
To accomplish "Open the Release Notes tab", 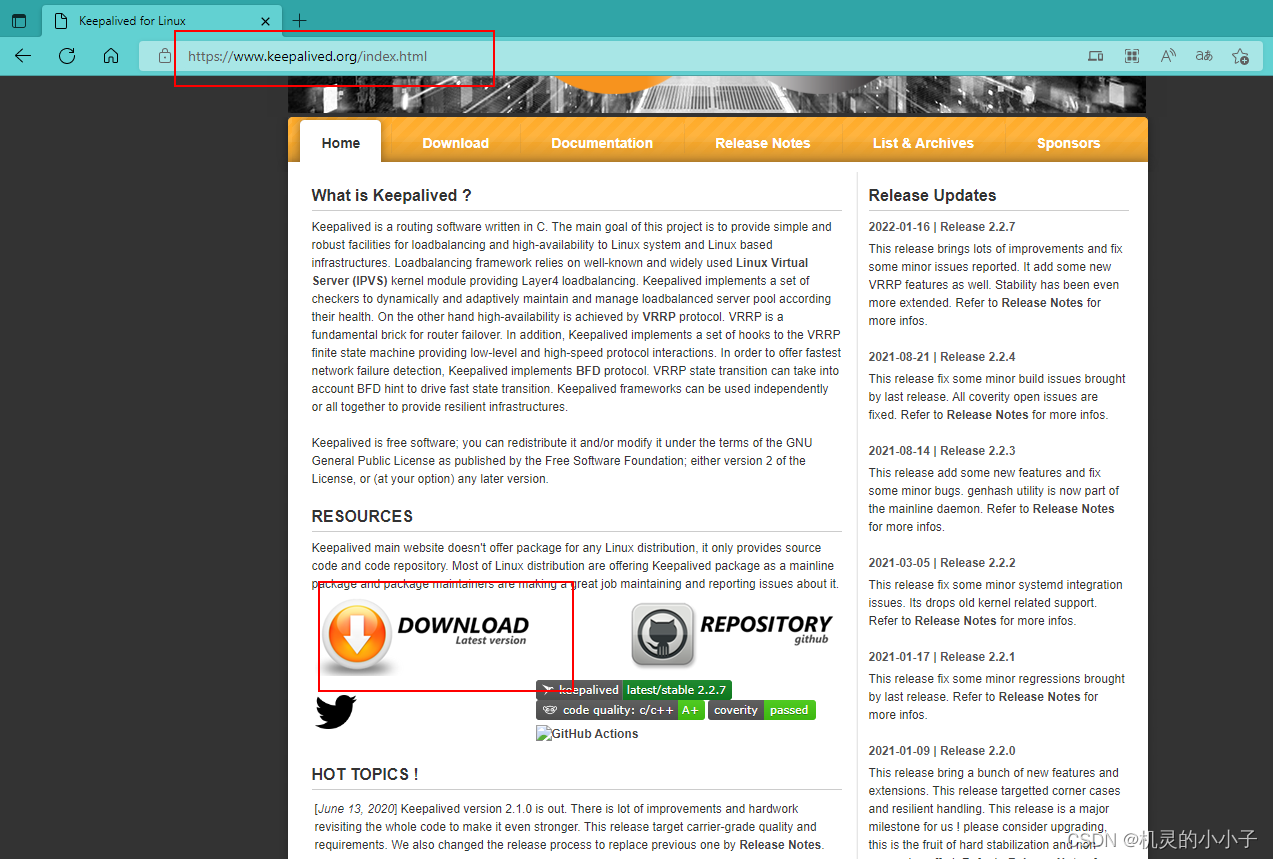I will (763, 143).
